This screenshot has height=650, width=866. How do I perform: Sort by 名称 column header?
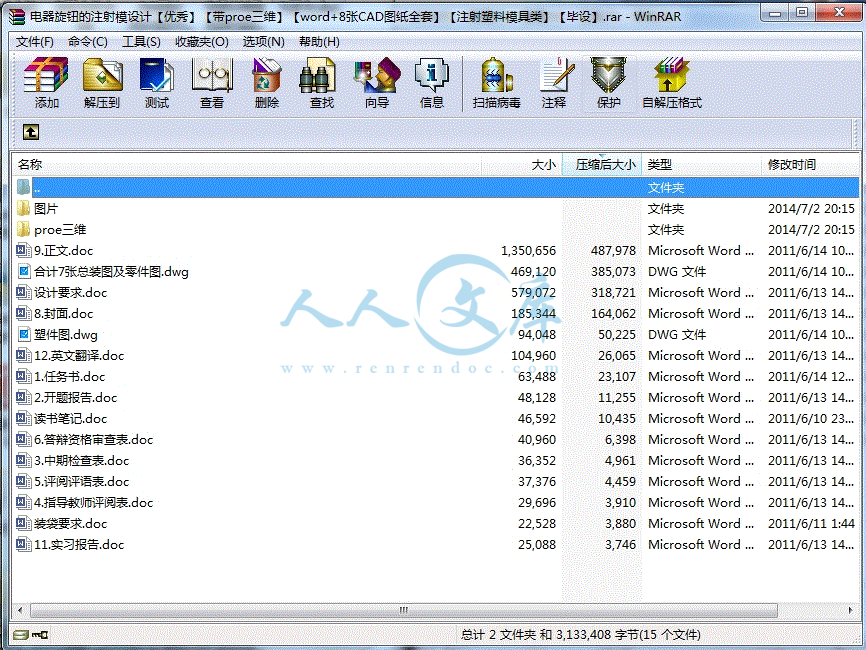tap(246, 165)
